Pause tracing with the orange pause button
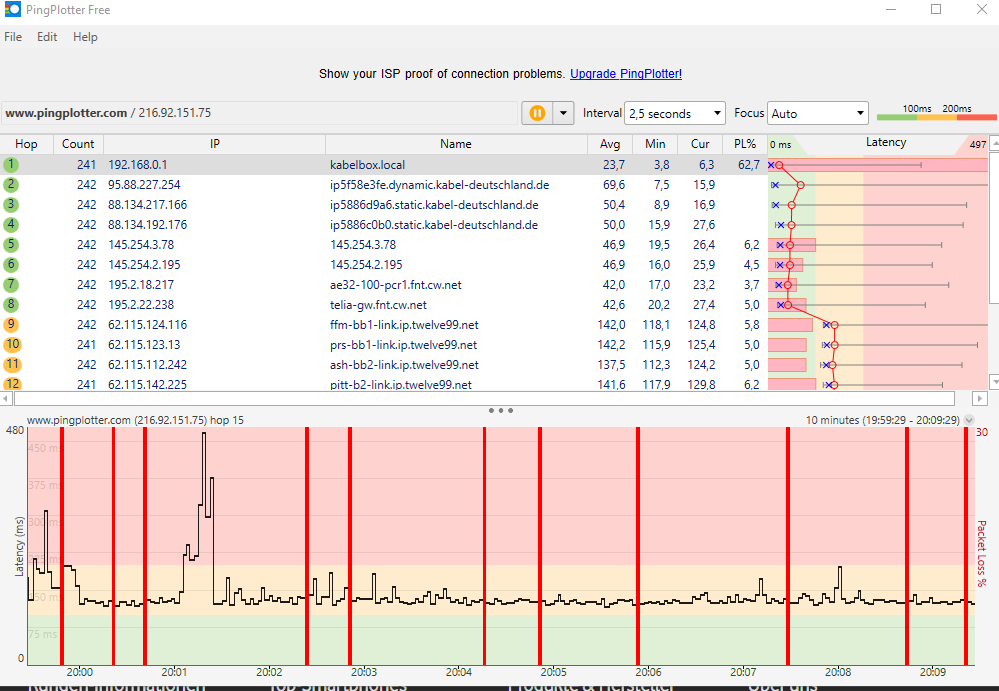Image resolution: width=999 pixels, height=691 pixels. 537,113
